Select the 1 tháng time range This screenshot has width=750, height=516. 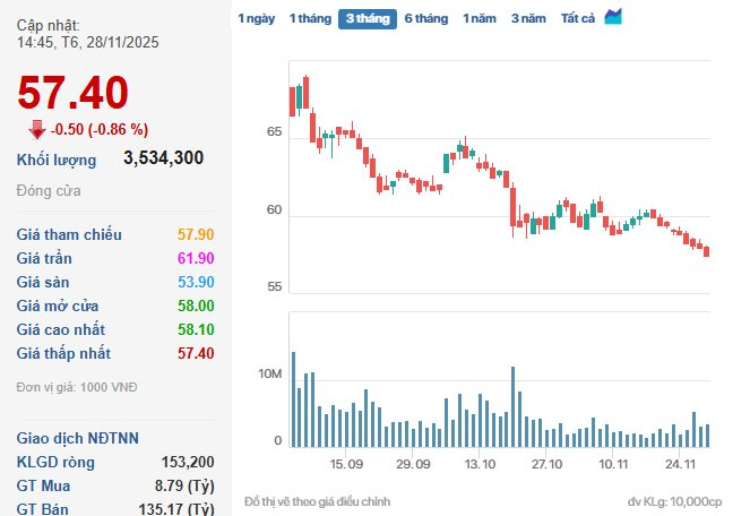(x=309, y=19)
